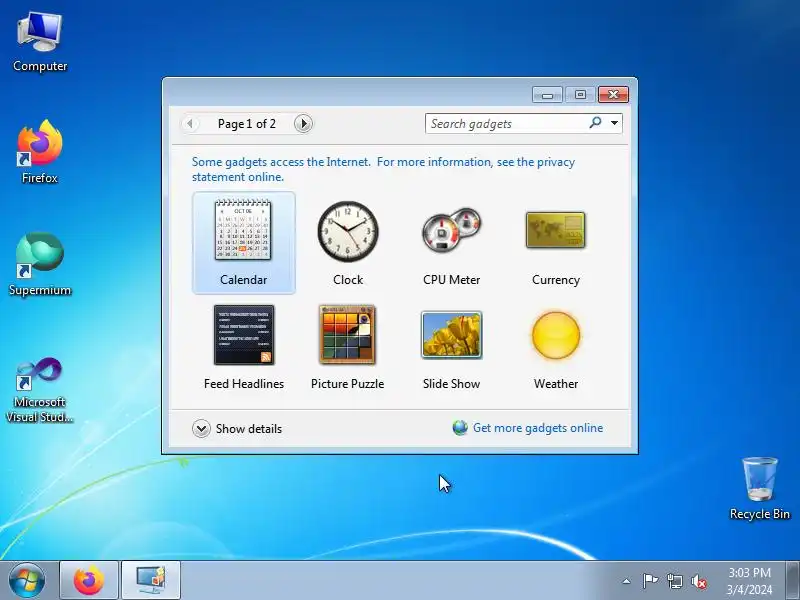This screenshot has width=800, height=600.
Task: Open Firefox from the taskbar
Action: (89, 581)
